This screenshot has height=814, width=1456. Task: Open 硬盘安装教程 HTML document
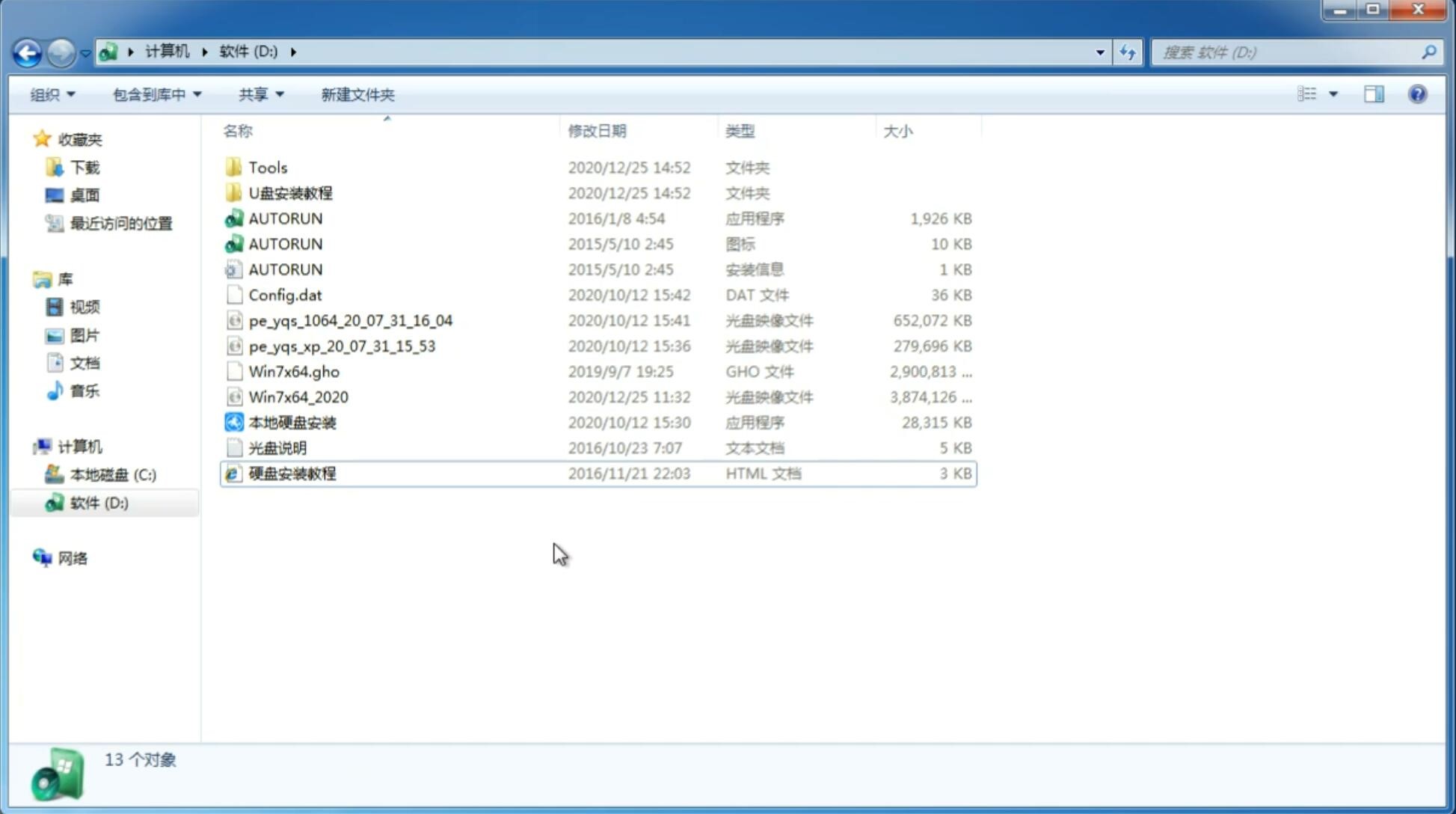click(291, 473)
